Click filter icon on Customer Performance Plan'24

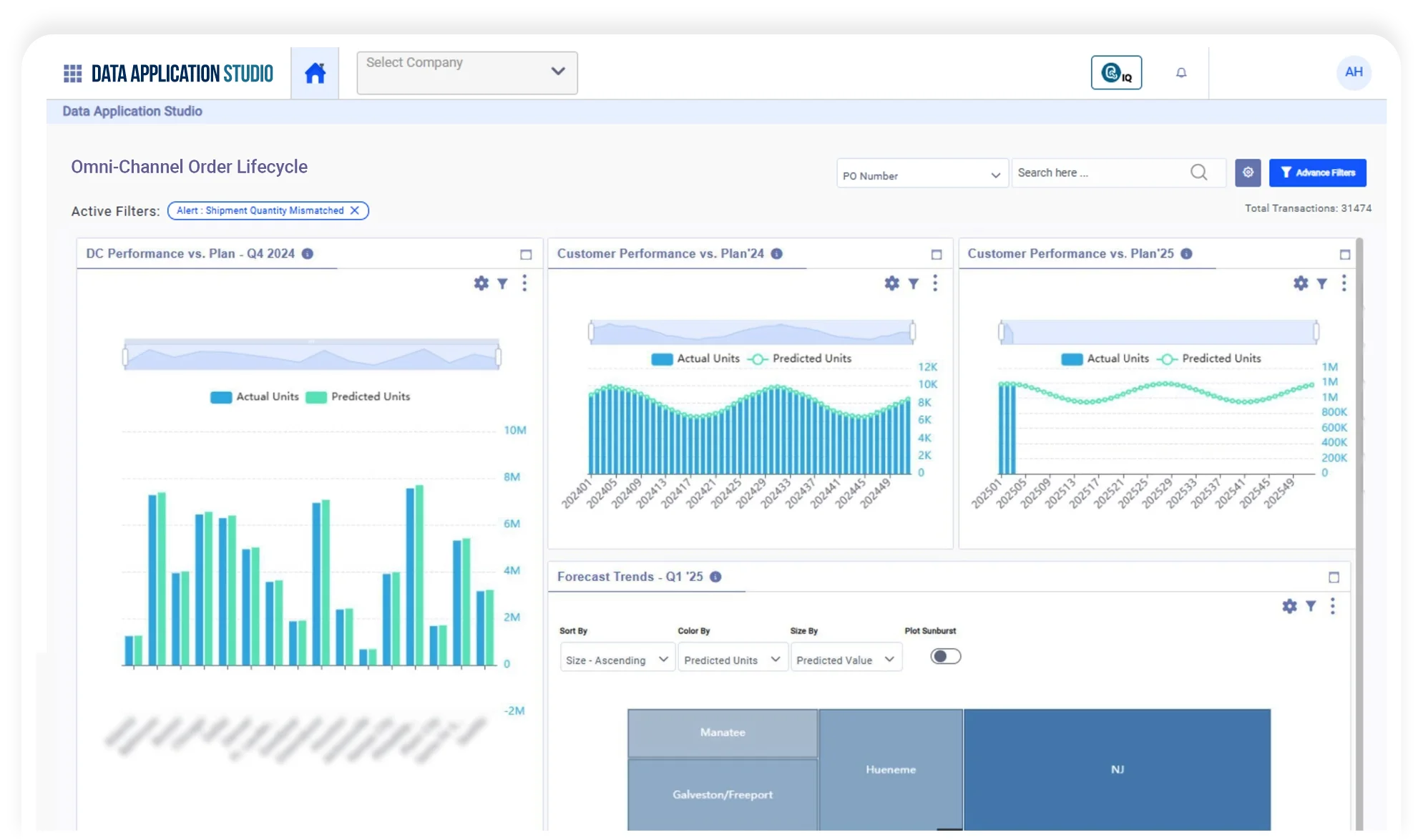click(x=913, y=283)
